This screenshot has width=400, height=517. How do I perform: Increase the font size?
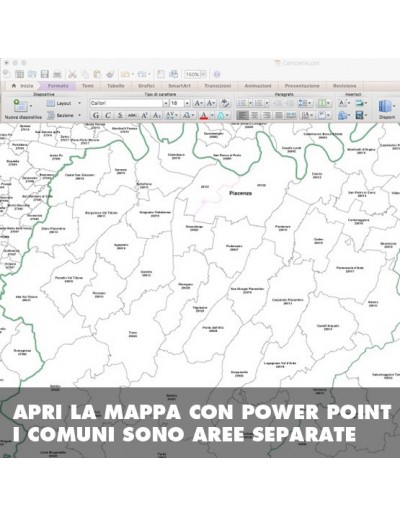pos(198,103)
